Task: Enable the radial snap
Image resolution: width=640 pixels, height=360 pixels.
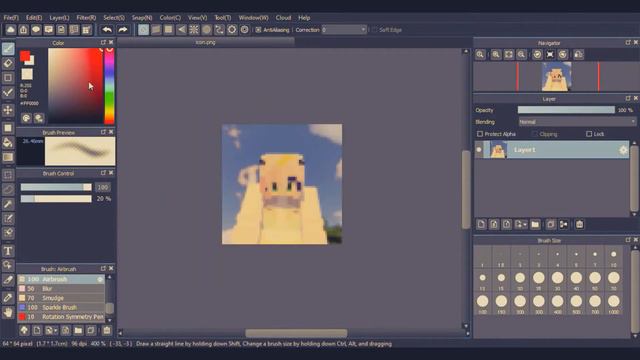Action: [194, 30]
